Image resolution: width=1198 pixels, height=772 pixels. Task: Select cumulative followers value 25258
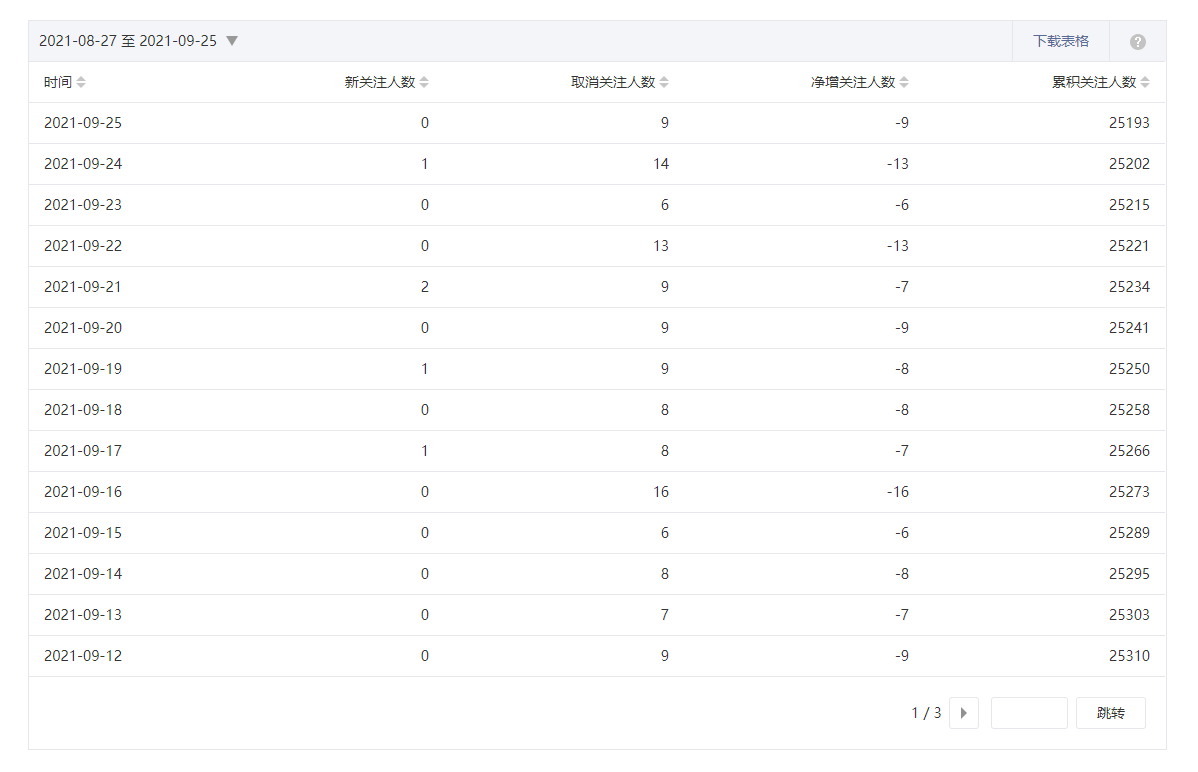coord(1129,410)
